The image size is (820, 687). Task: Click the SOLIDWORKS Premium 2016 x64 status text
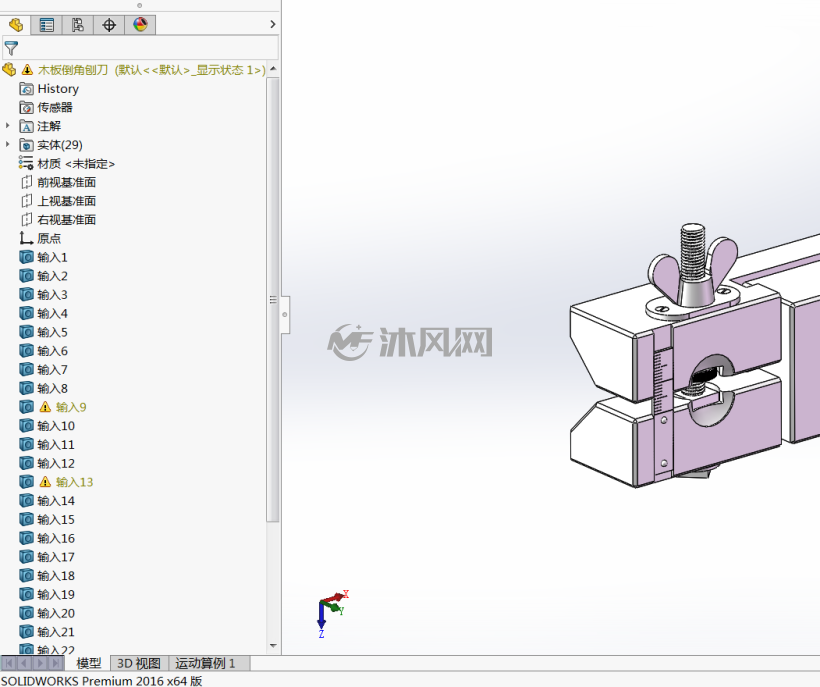coord(101,681)
